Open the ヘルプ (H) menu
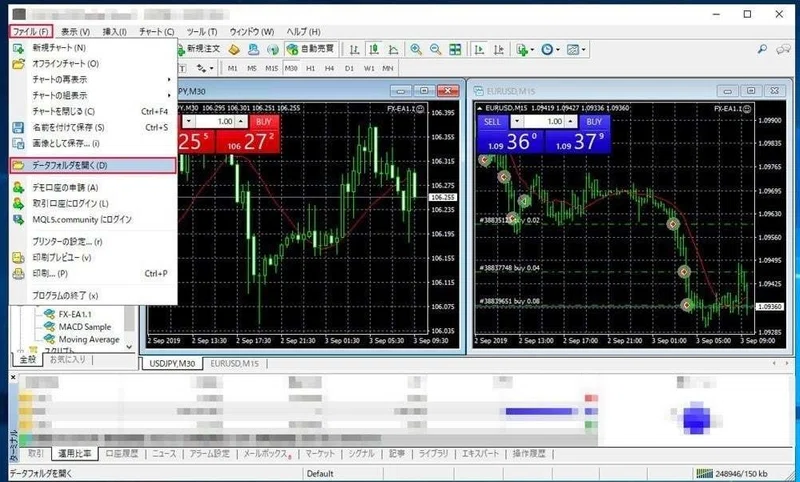The width and height of the screenshot is (800, 482). (x=303, y=32)
